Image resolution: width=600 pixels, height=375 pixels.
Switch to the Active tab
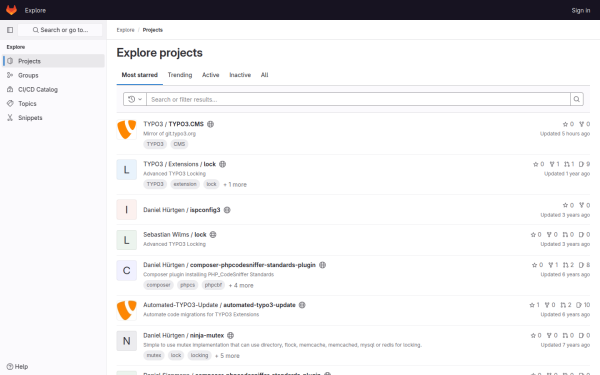211,75
